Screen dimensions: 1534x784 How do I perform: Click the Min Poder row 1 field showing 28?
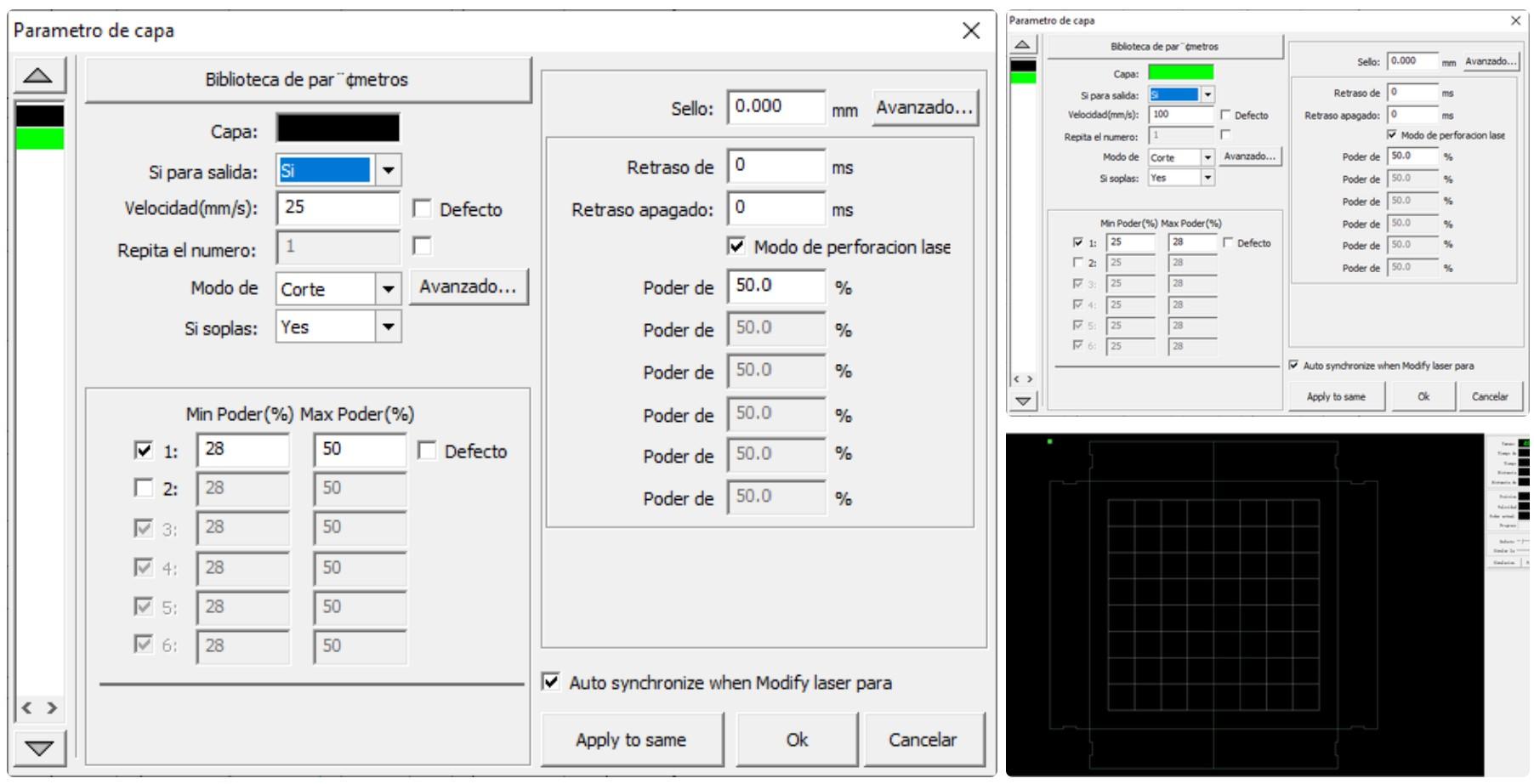(x=242, y=450)
